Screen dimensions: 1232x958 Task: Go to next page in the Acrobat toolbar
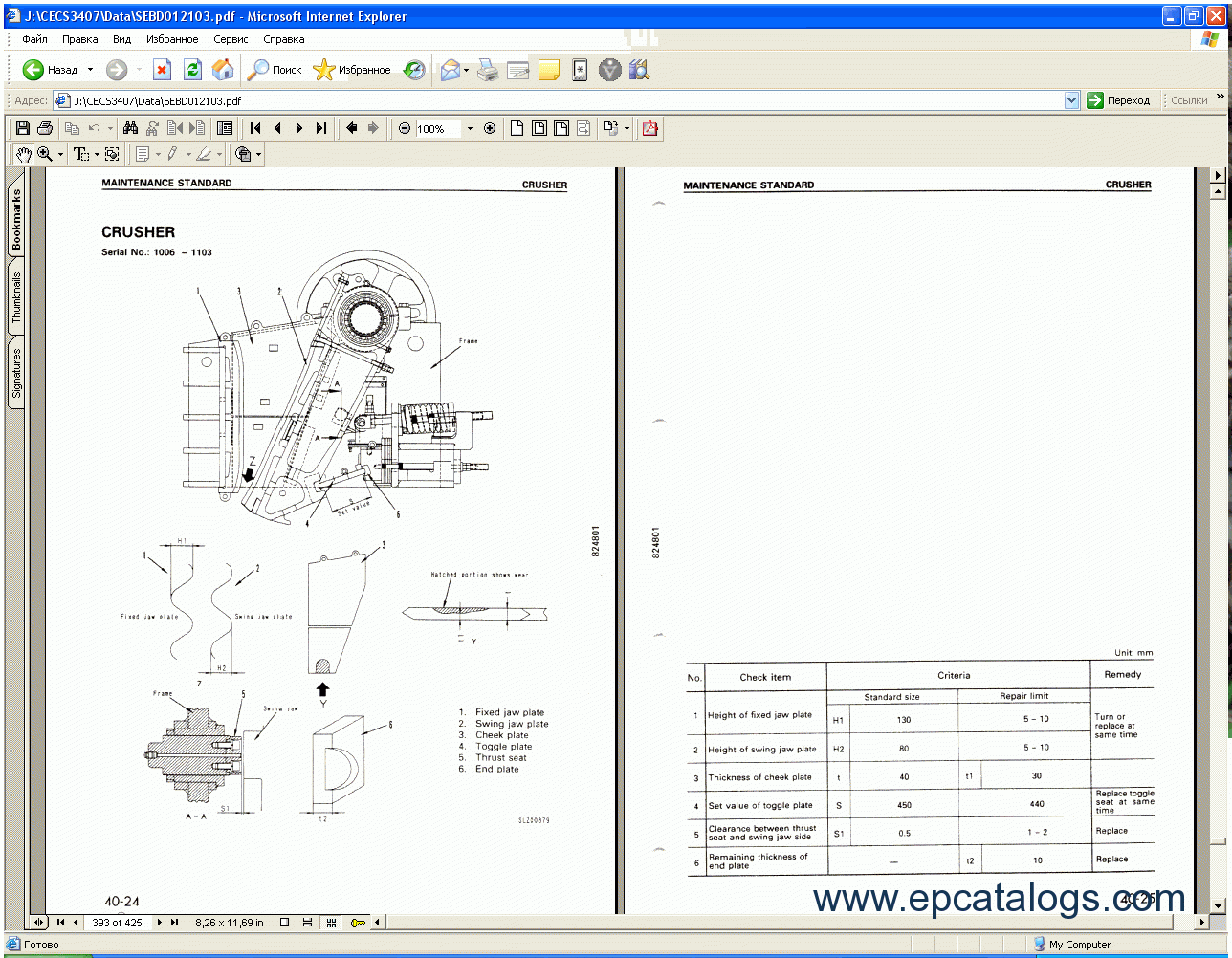click(299, 128)
